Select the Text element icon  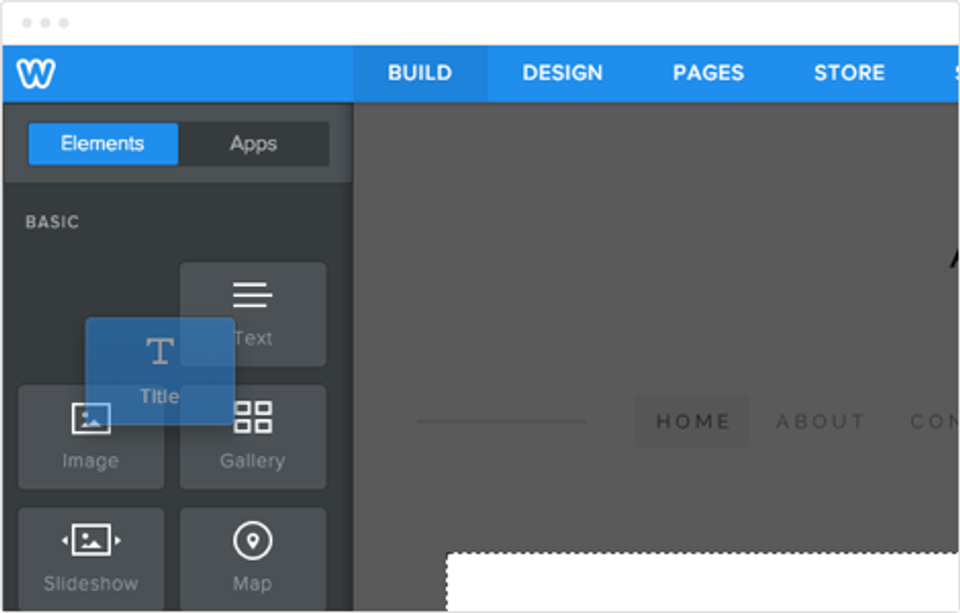pos(252,295)
